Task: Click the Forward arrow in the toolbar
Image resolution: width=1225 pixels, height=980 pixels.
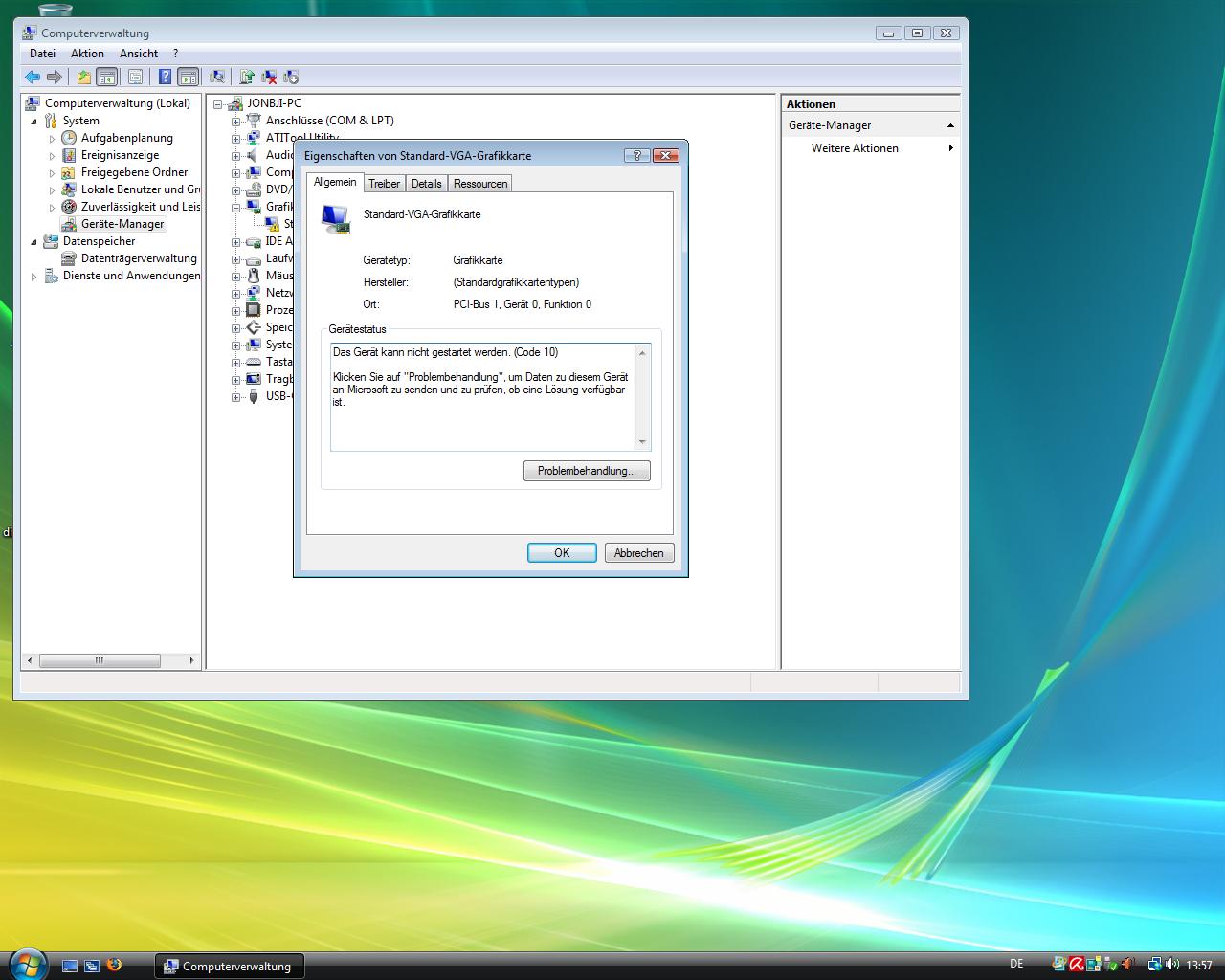Action: (55, 77)
